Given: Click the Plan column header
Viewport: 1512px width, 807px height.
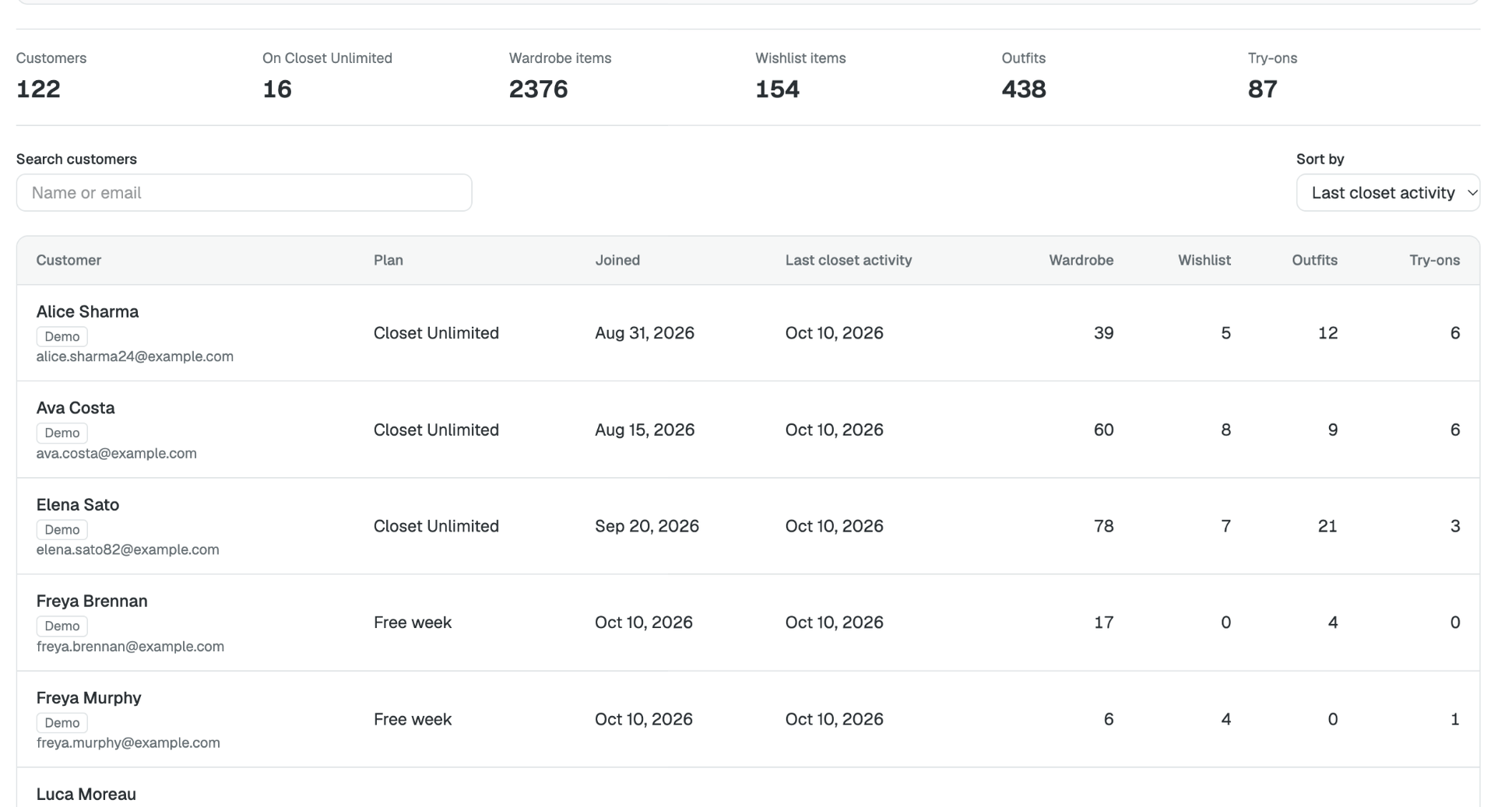Looking at the screenshot, I should [389, 260].
